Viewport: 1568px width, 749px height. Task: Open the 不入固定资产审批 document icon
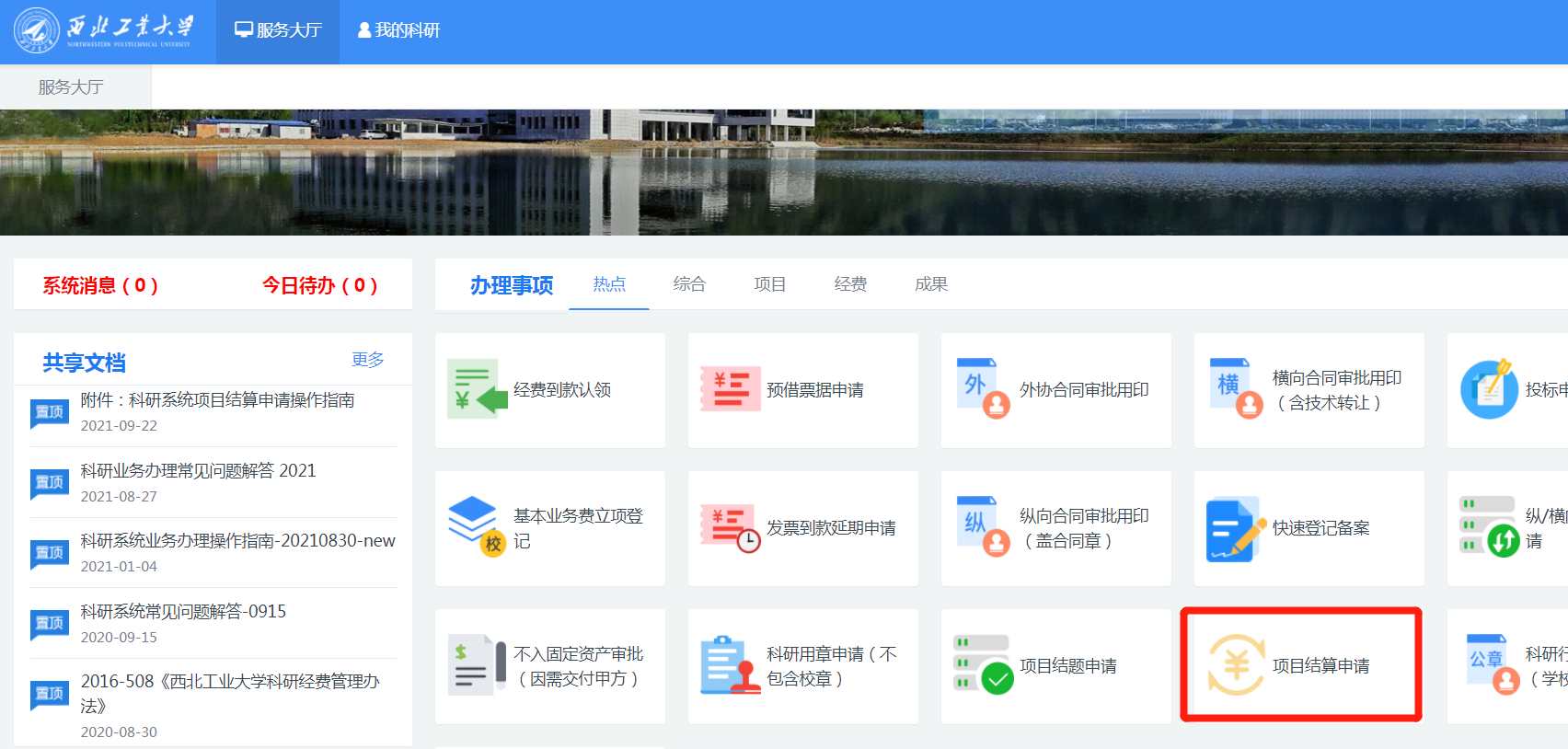pyautogui.click(x=477, y=665)
